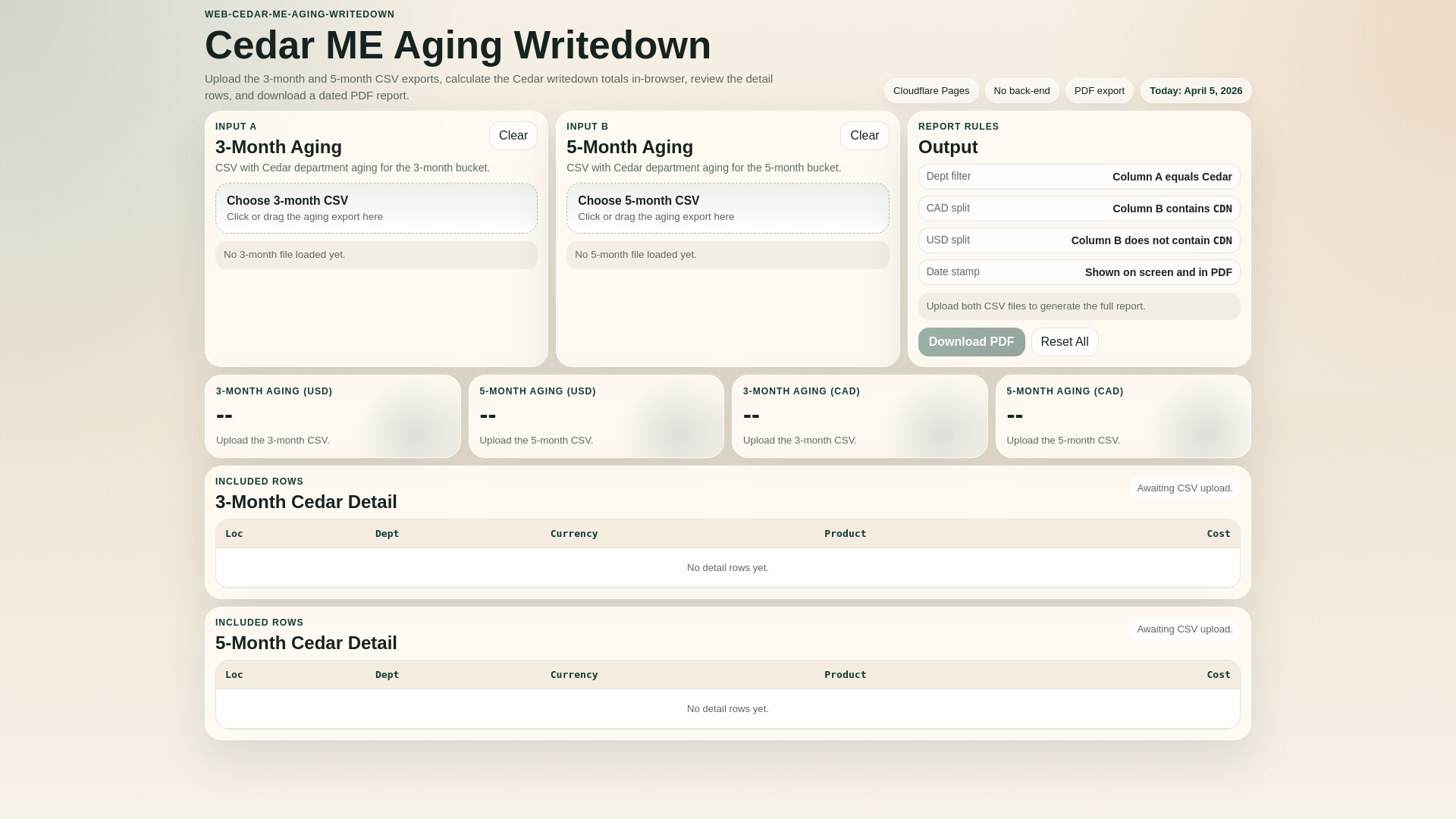This screenshot has width=1456, height=819.
Task: Click 'No detail rows yet.' in 5-Month table
Action: [x=727, y=709]
